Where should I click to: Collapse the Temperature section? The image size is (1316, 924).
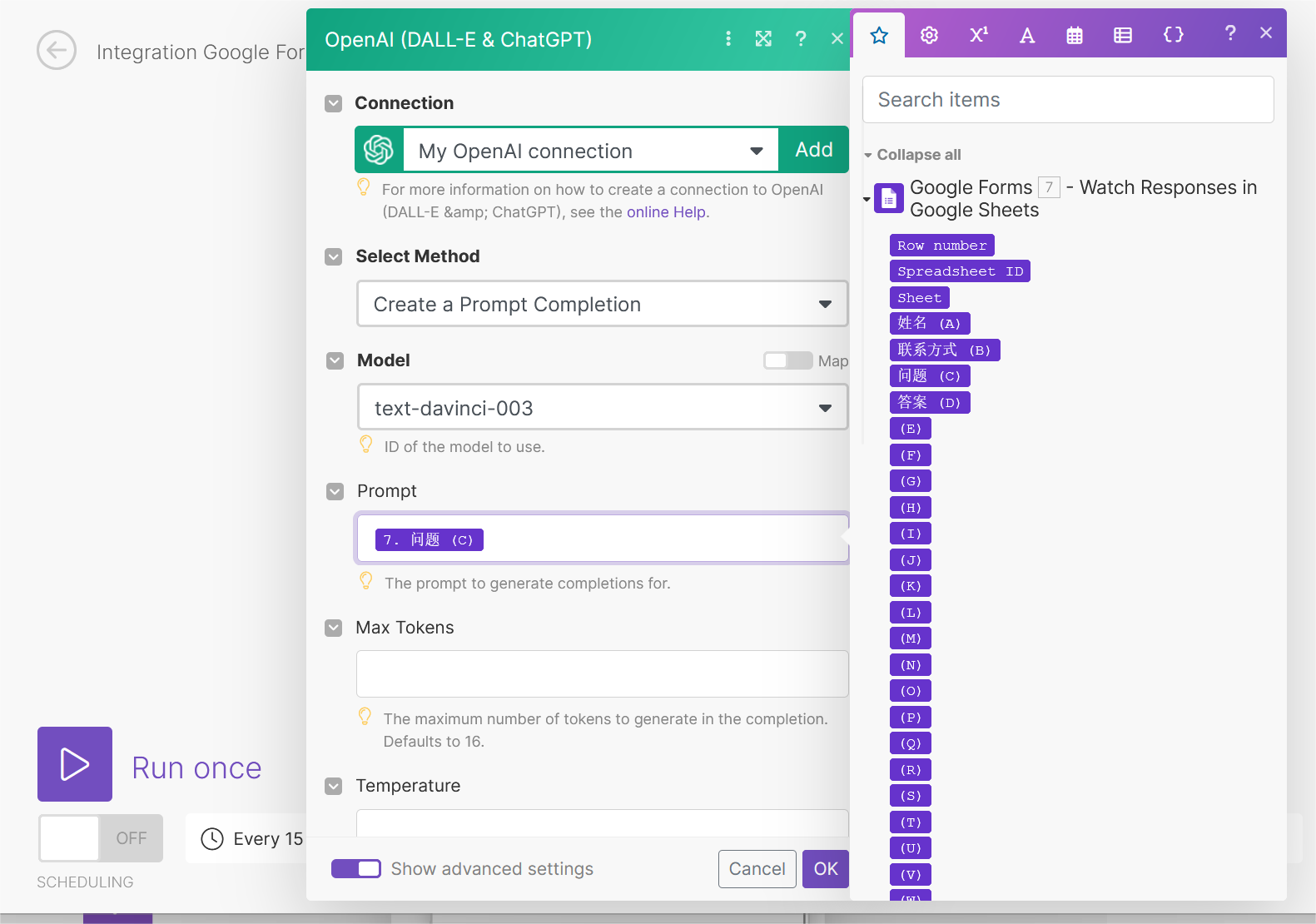coord(334,786)
